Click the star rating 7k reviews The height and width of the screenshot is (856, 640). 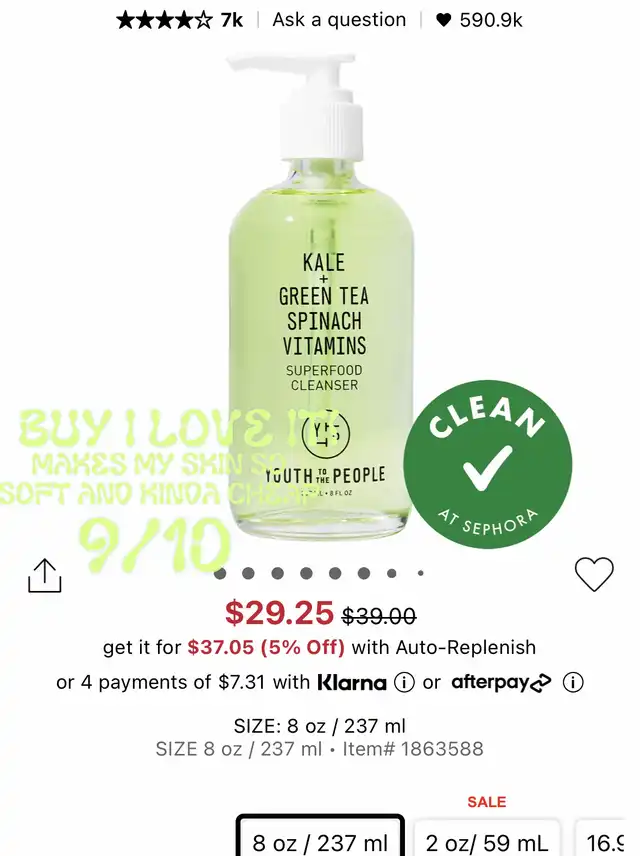[x=180, y=20]
